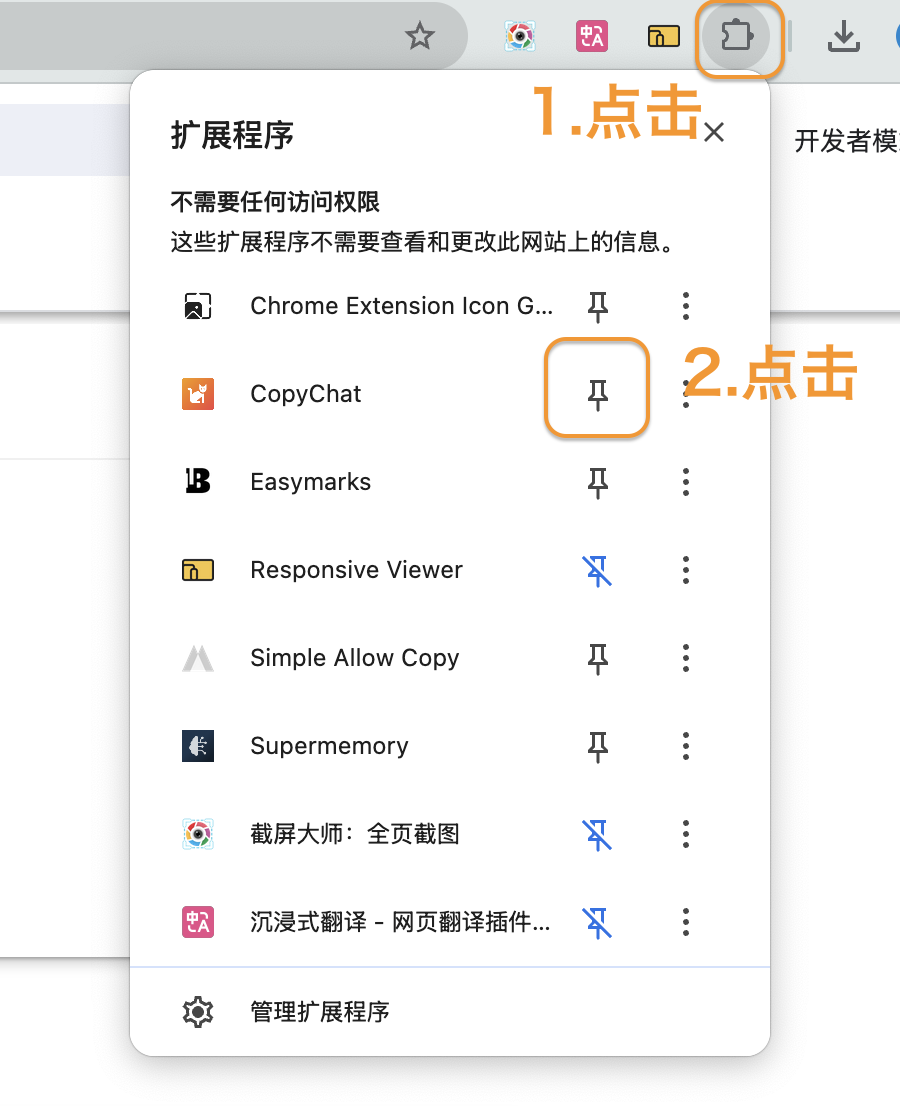Click the 沉浸式翻译 icon in the toolbar
900x1106 pixels.
(x=591, y=36)
